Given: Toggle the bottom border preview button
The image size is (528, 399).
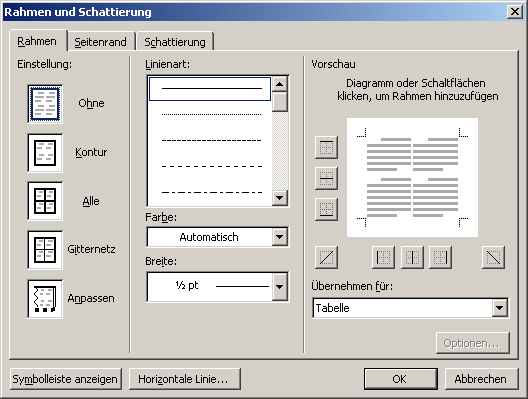Looking at the screenshot, I should [326, 209].
